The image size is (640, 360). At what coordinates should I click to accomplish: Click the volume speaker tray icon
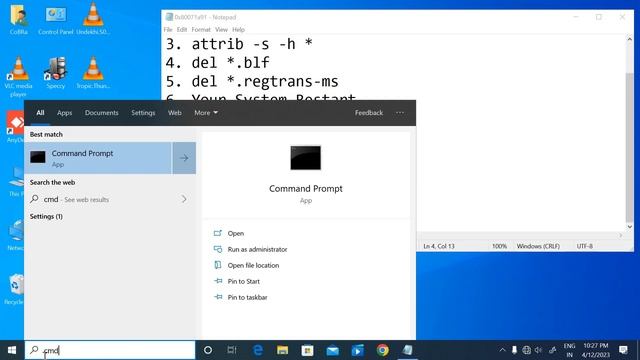pyautogui.click(x=539, y=350)
